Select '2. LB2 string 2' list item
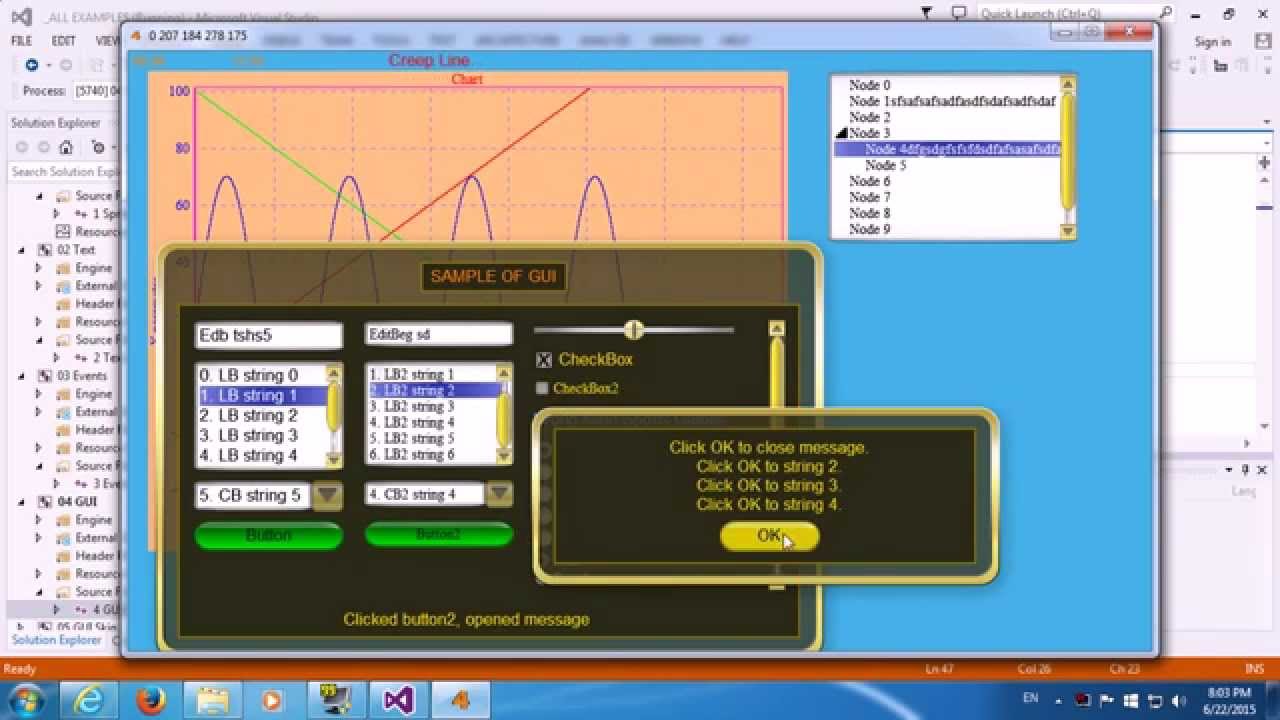This screenshot has width=1280, height=720. tap(433, 390)
